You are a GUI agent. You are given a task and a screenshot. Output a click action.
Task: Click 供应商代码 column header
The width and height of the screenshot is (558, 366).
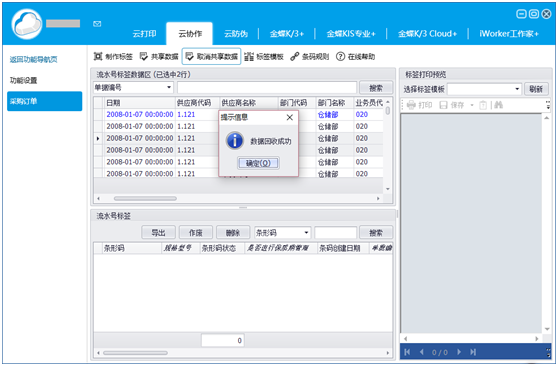pos(198,103)
